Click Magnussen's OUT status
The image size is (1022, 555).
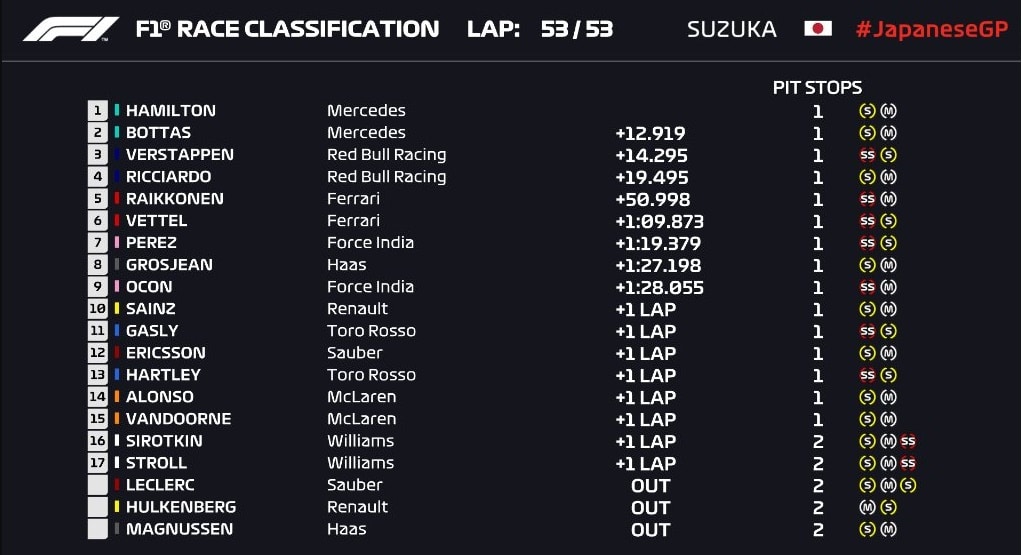tap(650, 530)
